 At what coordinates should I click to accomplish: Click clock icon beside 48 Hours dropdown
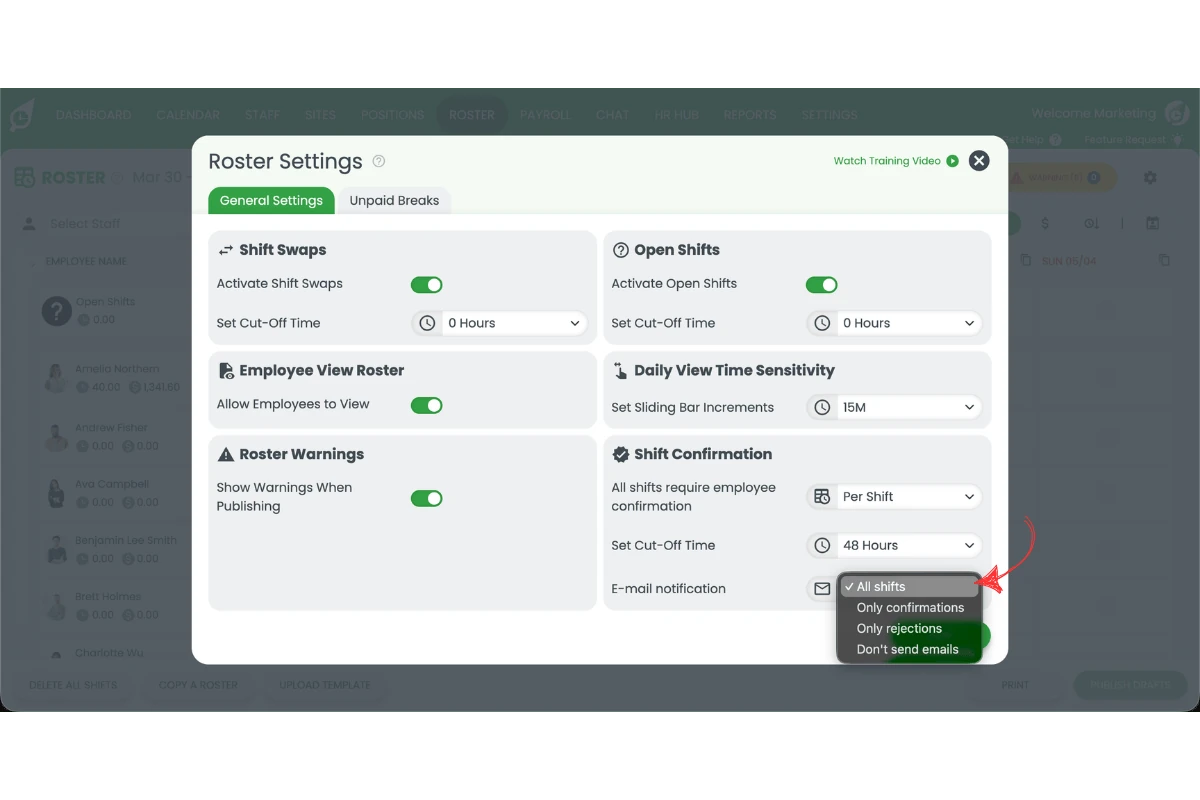(822, 545)
